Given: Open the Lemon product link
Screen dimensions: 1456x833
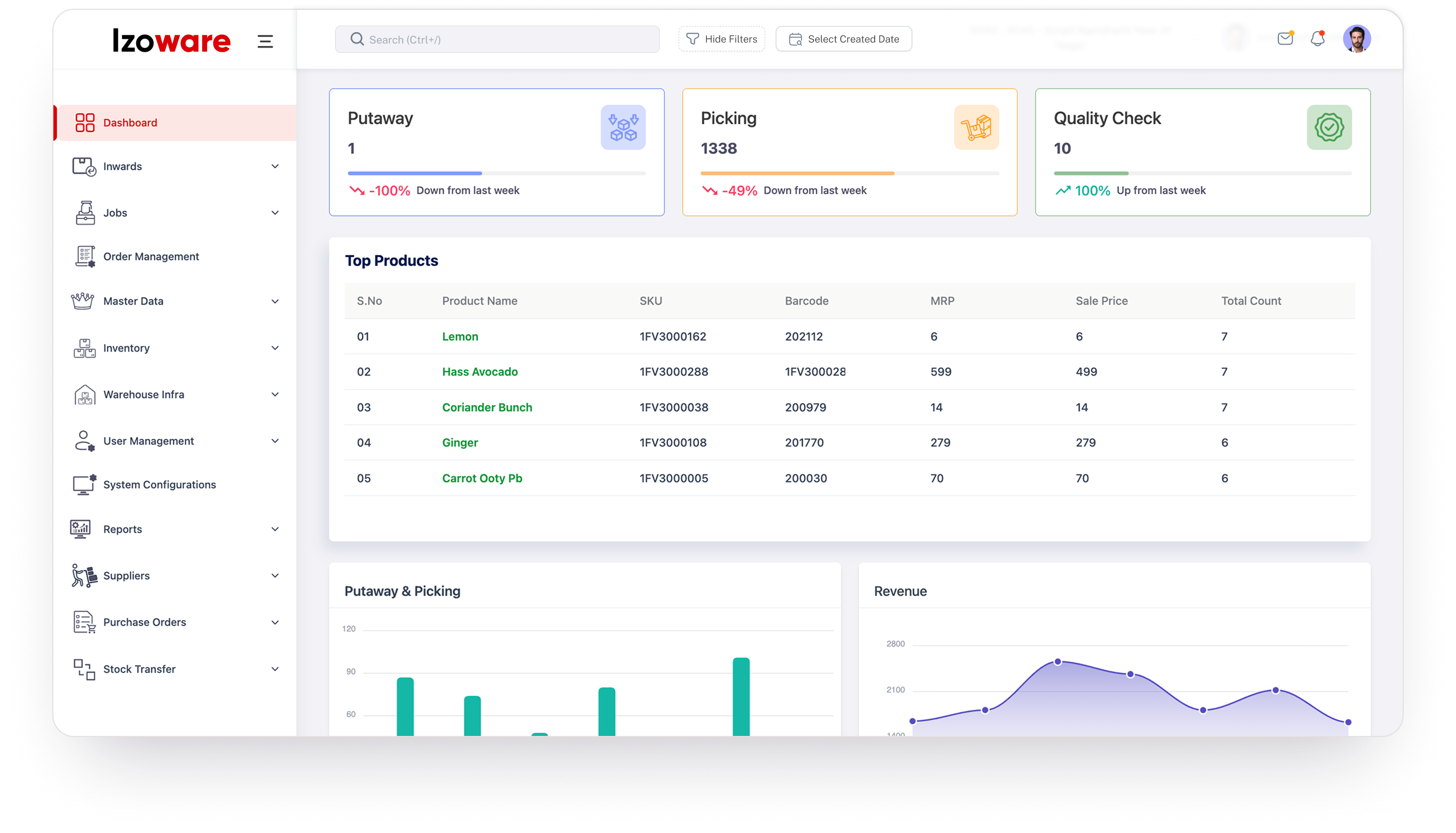Looking at the screenshot, I should [460, 336].
